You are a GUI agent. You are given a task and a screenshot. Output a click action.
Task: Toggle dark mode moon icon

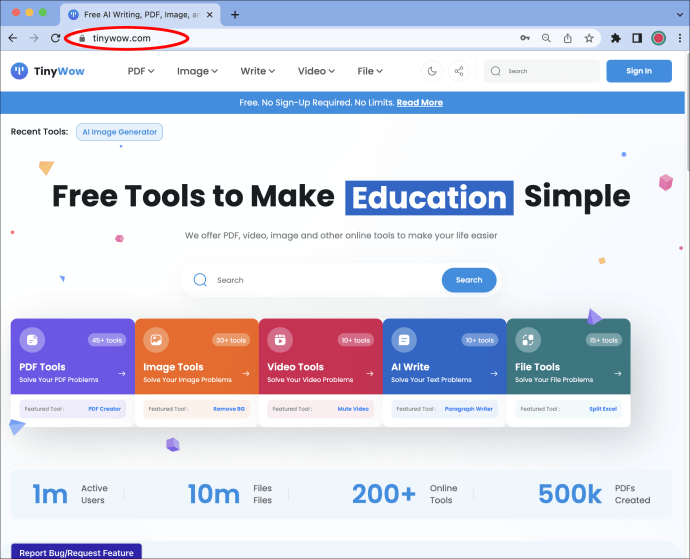(432, 71)
